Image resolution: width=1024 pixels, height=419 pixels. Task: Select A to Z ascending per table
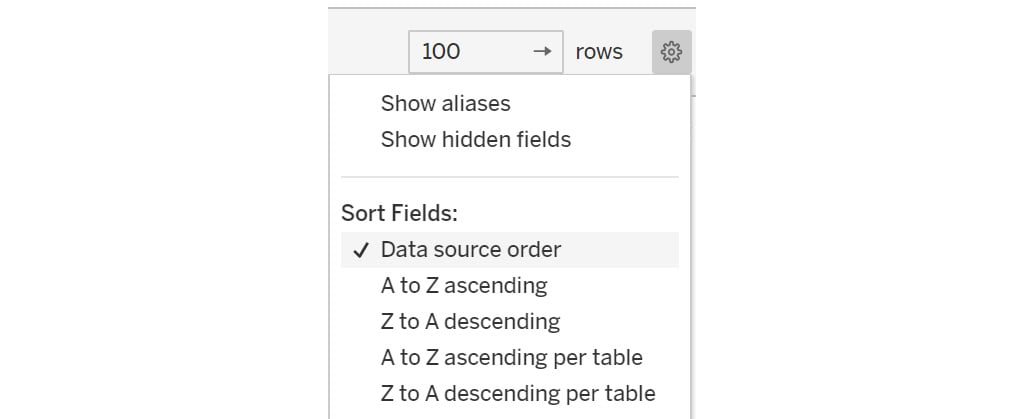[x=509, y=358]
